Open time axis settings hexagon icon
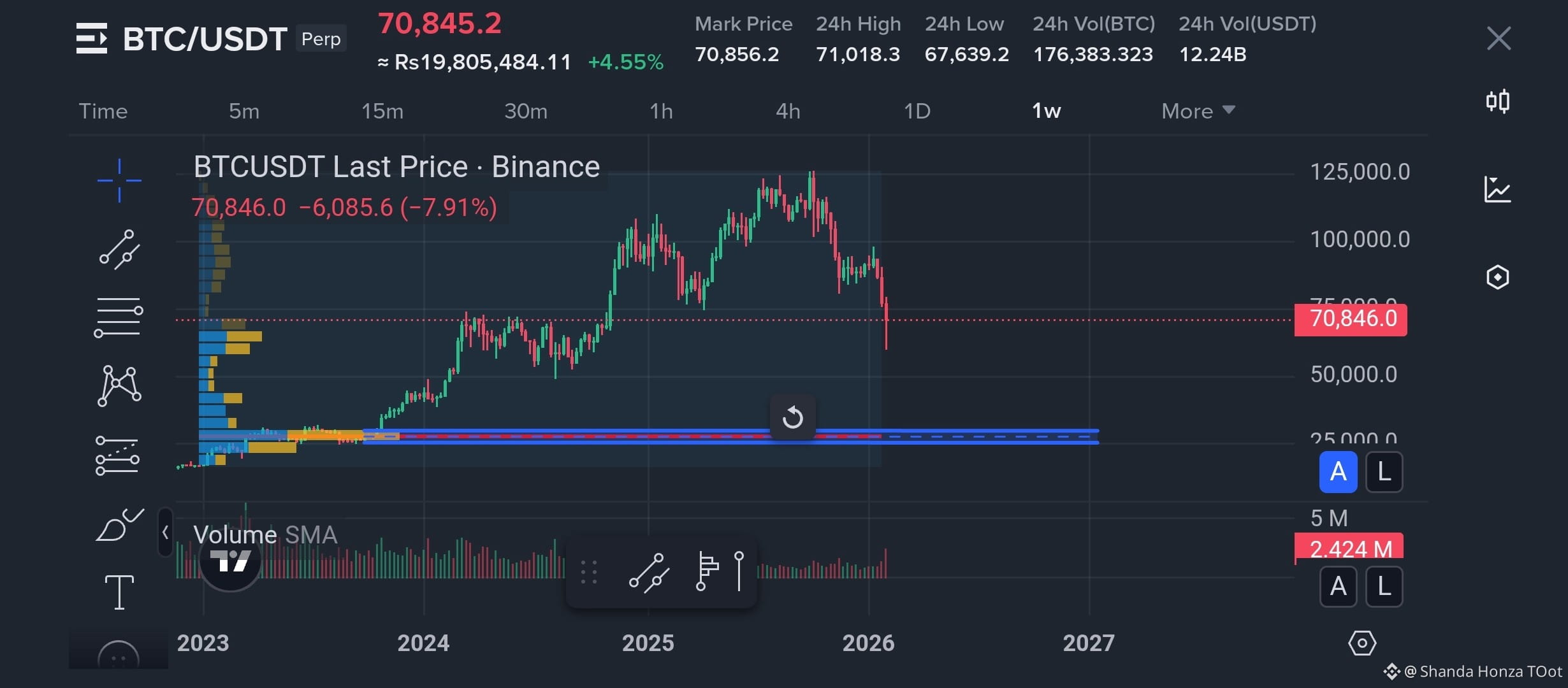The image size is (1568, 688). coord(1362,643)
